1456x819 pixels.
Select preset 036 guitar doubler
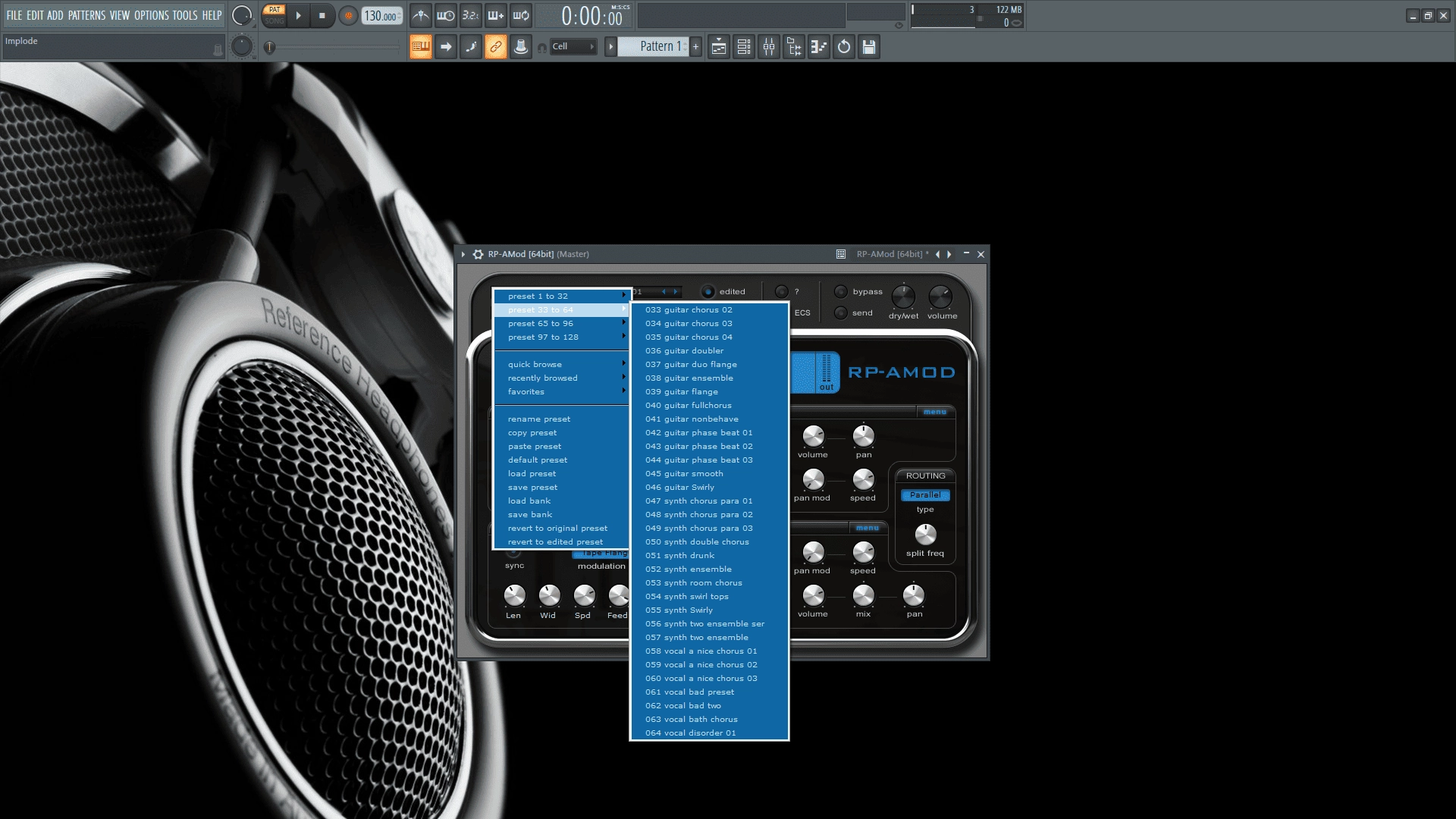709,350
